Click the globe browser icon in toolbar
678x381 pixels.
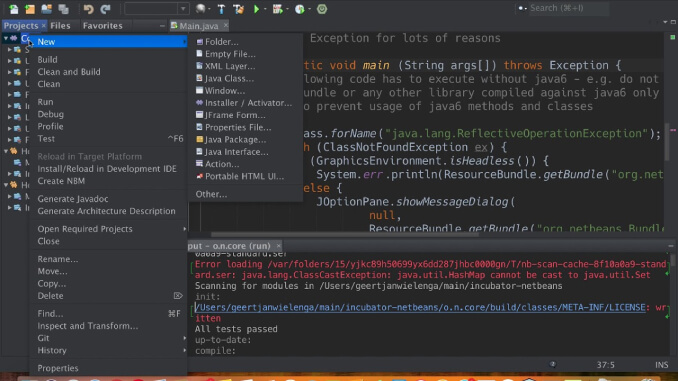pos(200,9)
